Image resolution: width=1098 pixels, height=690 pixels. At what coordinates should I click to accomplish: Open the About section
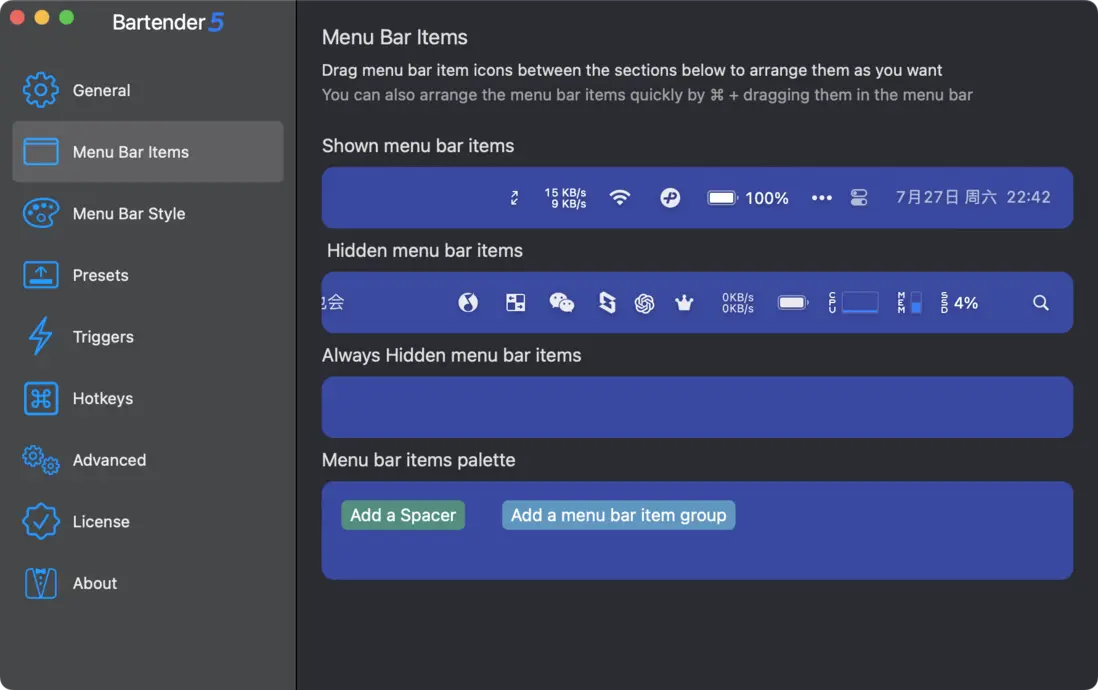pyautogui.click(x=94, y=583)
